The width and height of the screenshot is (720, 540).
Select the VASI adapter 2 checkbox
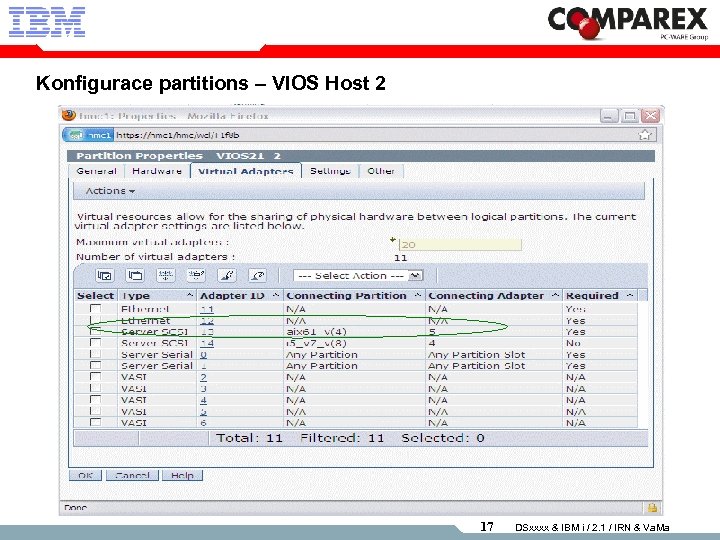96,377
